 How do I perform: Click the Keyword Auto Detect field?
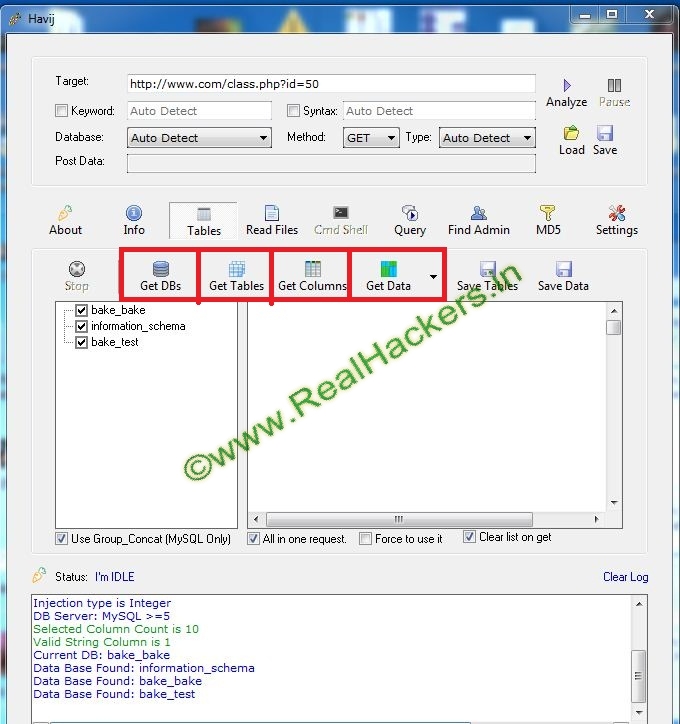point(199,111)
